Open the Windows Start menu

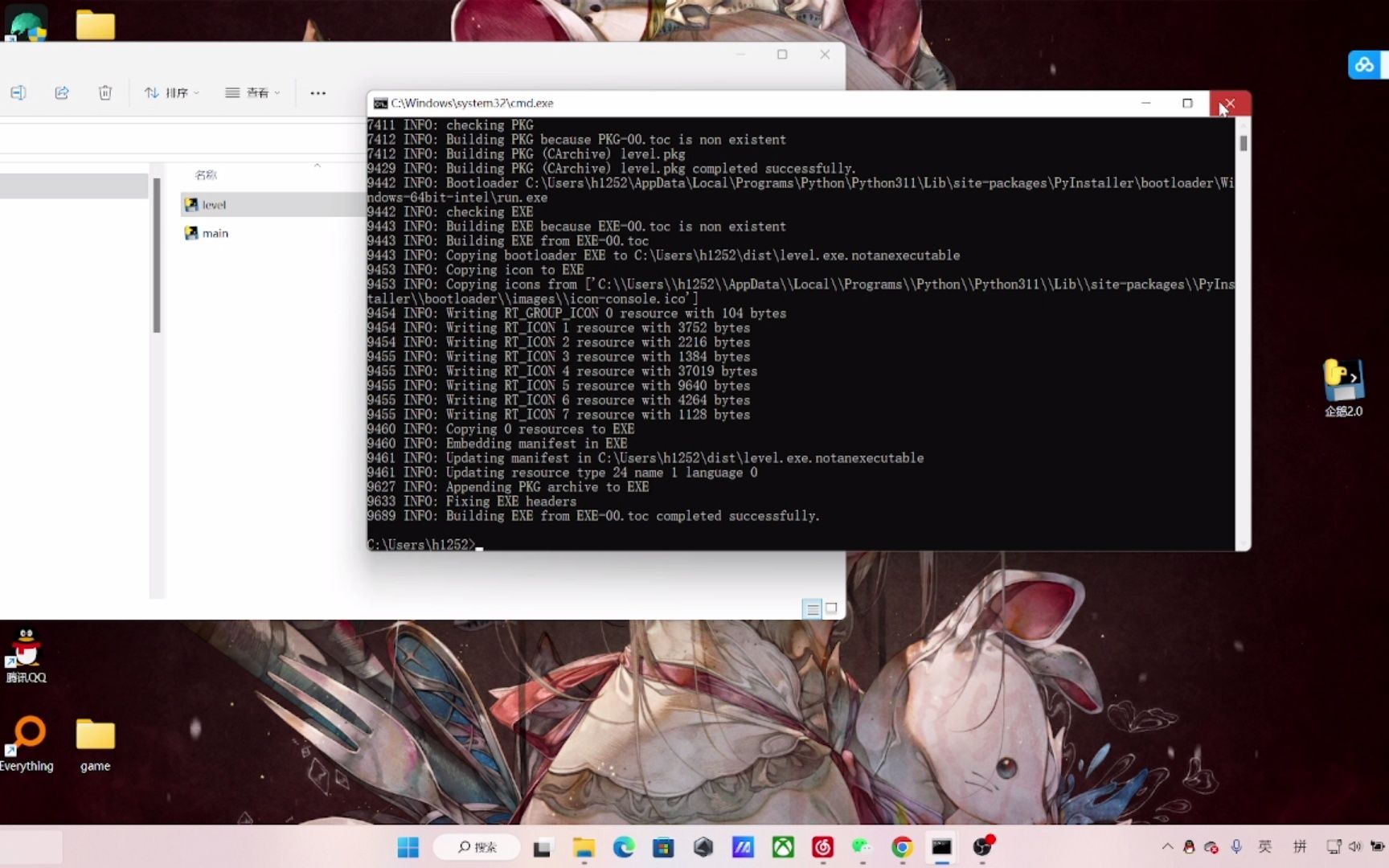point(408,847)
